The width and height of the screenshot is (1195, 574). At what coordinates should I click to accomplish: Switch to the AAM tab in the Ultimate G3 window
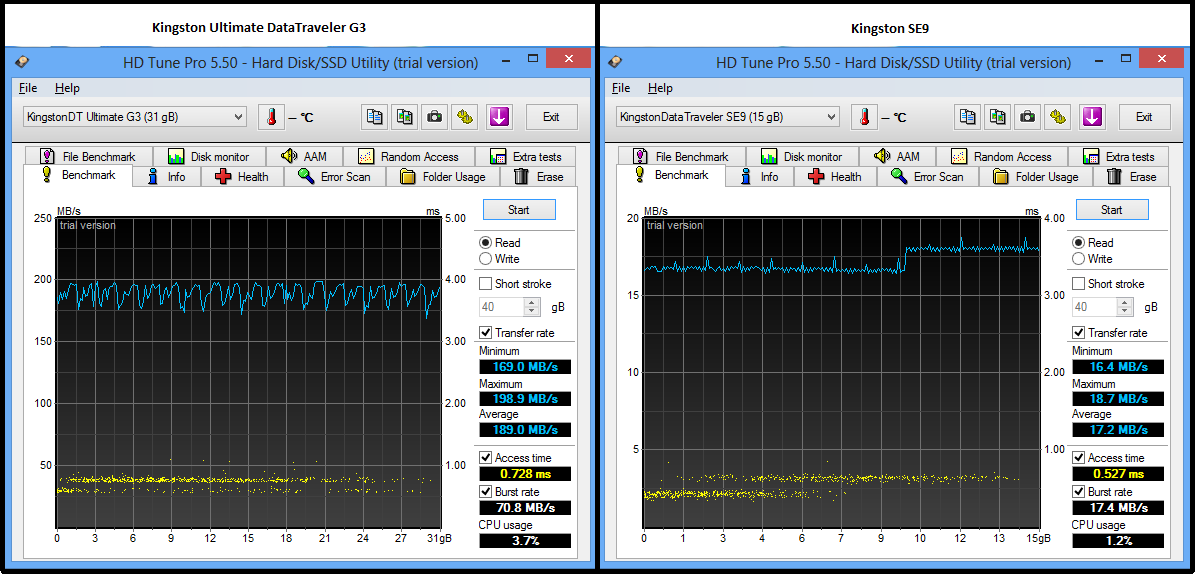(x=304, y=156)
